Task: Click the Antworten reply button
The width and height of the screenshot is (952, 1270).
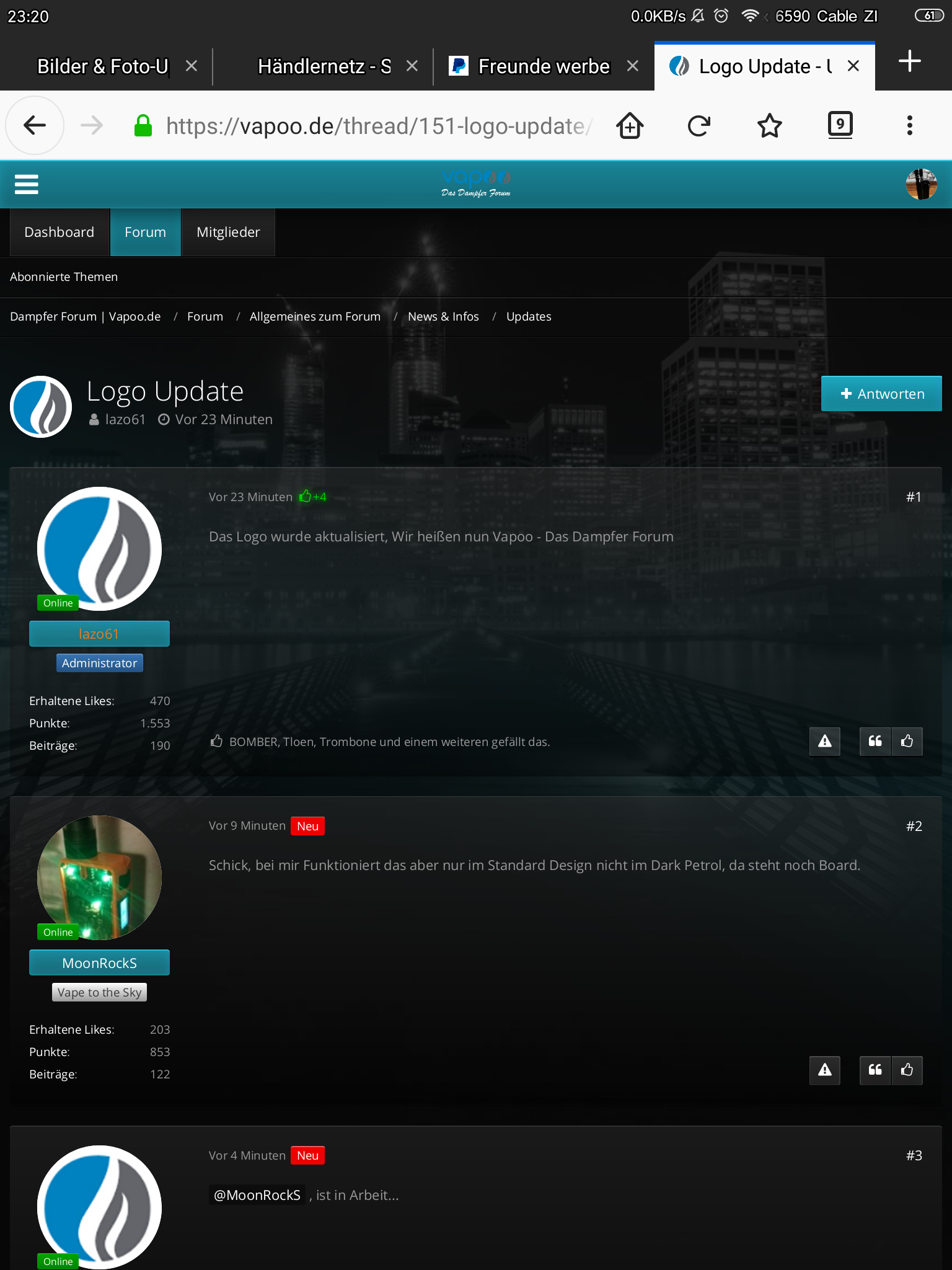Action: click(x=881, y=394)
